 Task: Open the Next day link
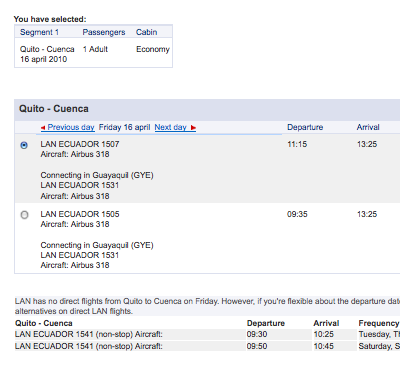[170, 127]
